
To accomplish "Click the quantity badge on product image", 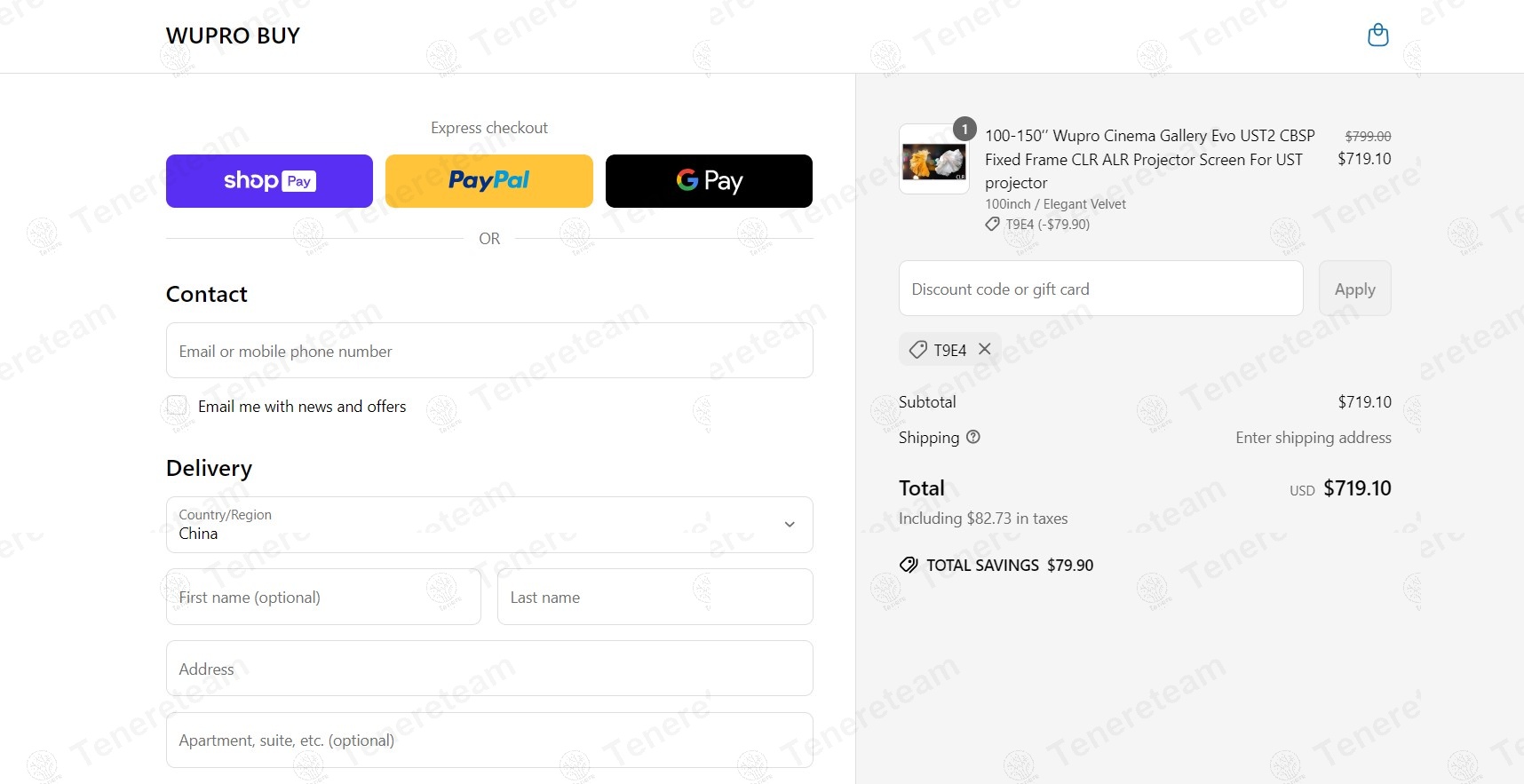I will pos(964,129).
